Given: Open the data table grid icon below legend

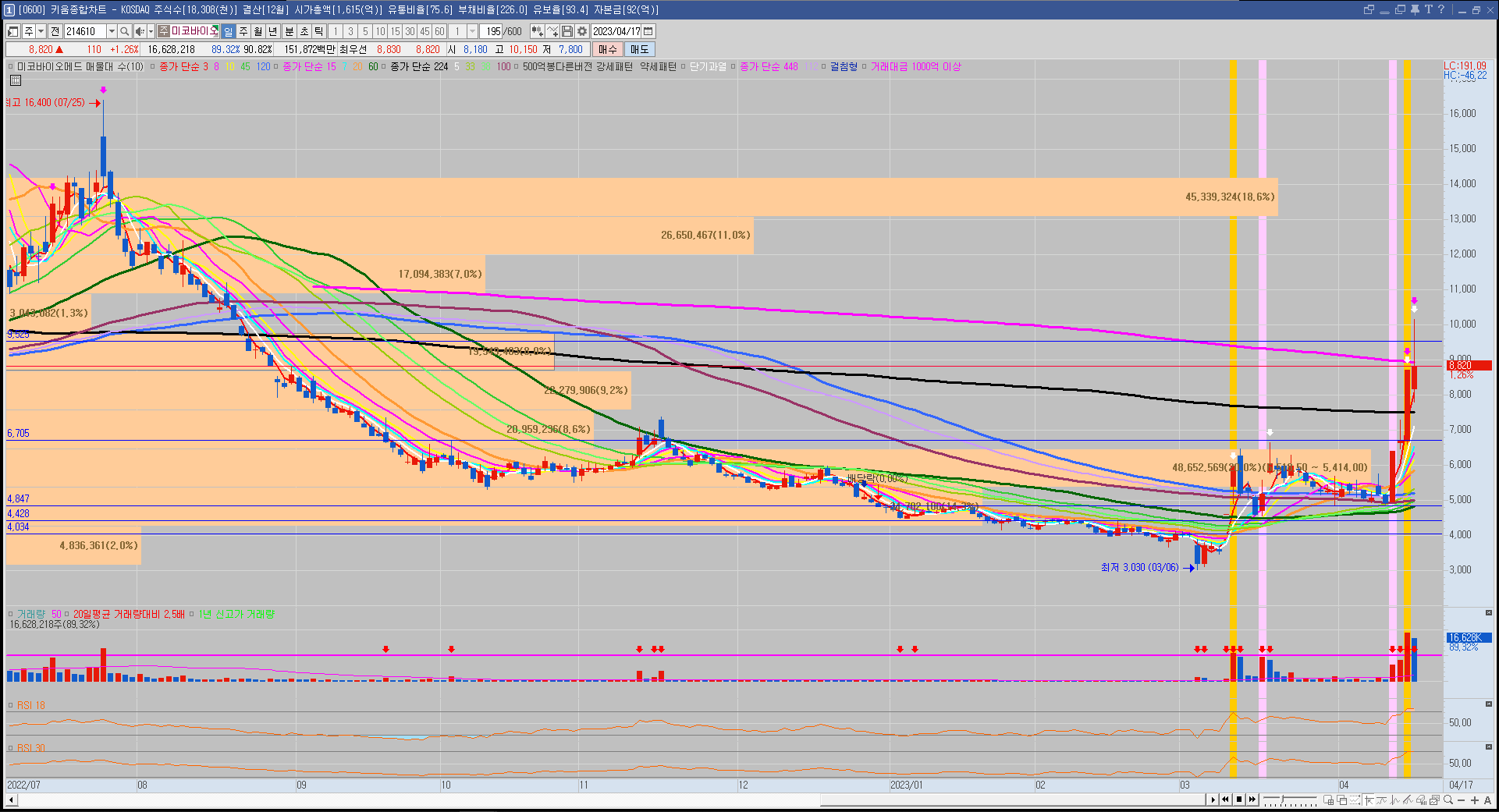Looking at the screenshot, I should pos(16,80).
